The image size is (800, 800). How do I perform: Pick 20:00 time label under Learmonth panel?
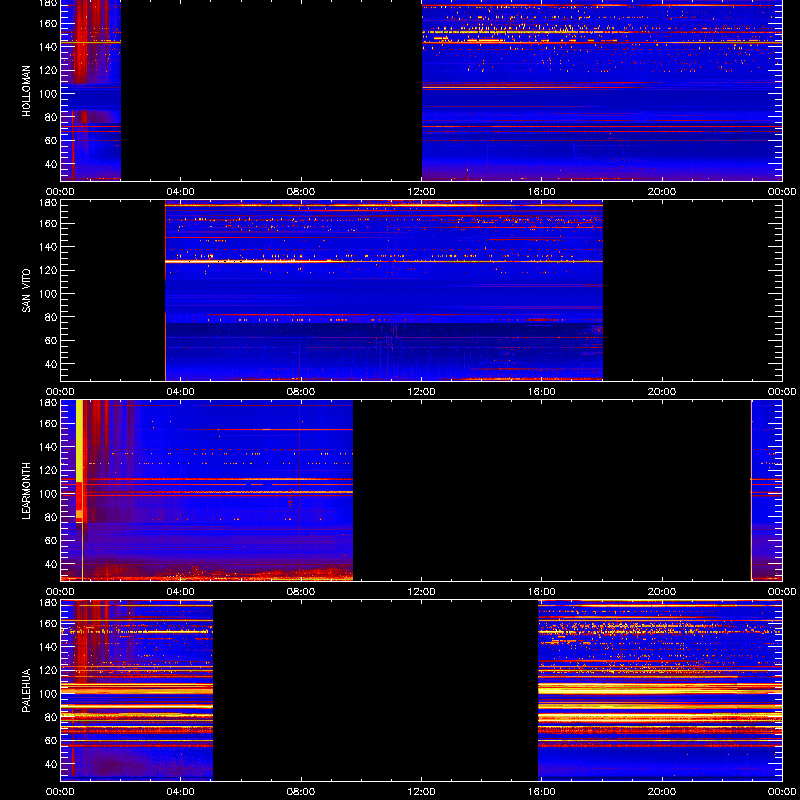click(x=662, y=592)
